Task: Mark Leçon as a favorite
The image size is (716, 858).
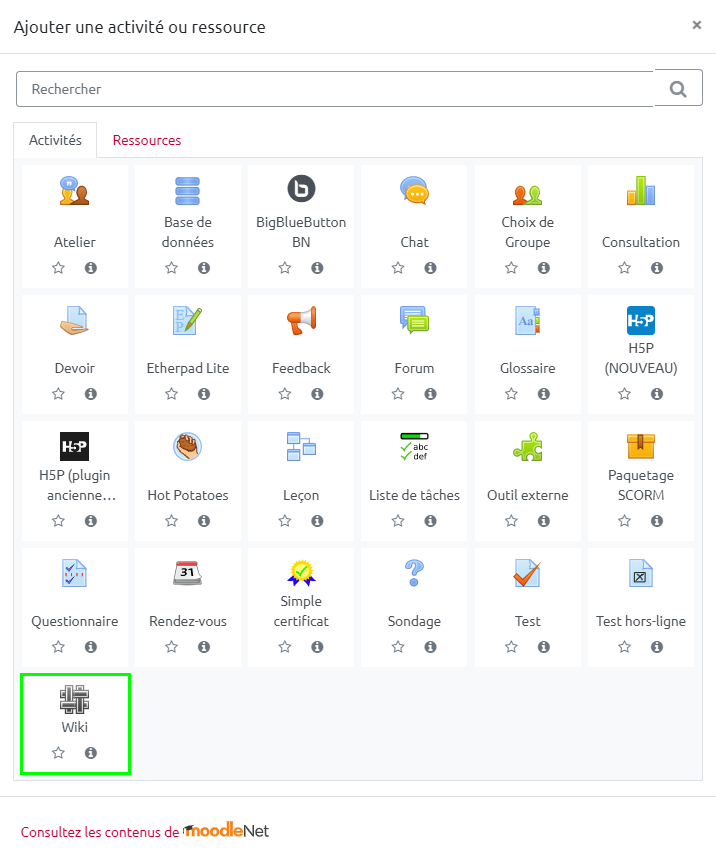Action: 285,521
